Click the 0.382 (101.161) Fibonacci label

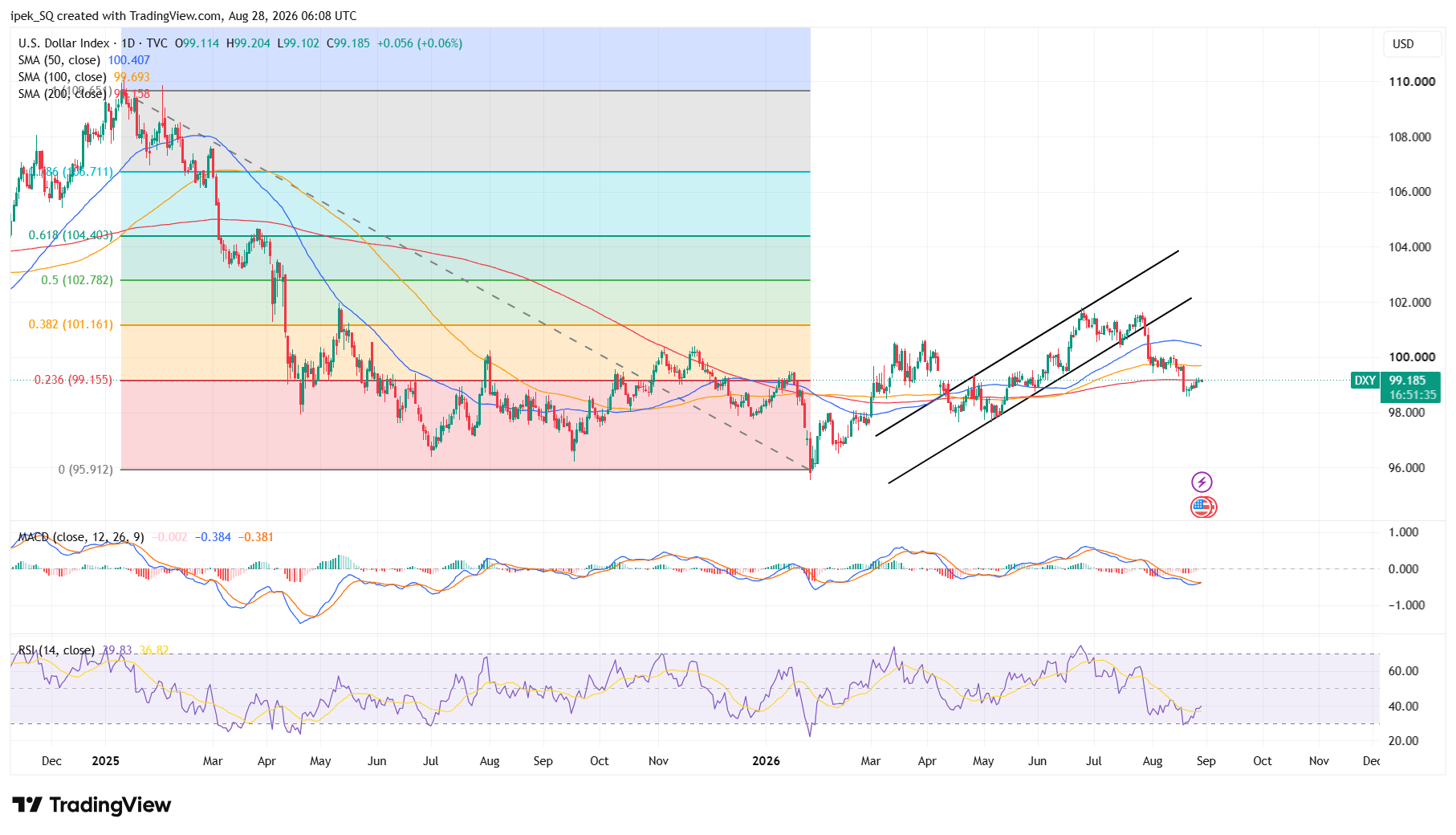pos(71,324)
